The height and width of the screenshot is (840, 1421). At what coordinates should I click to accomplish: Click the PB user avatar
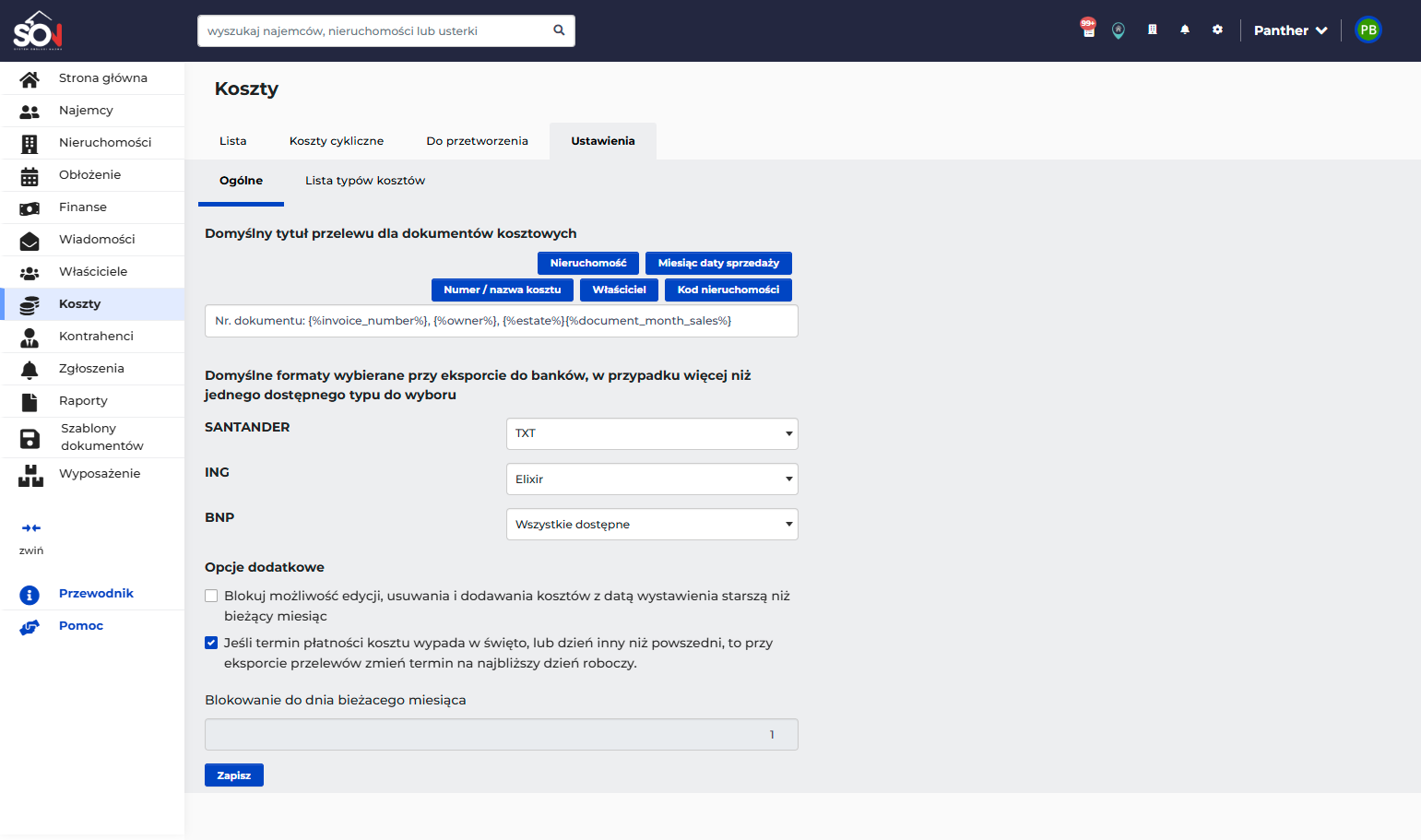pyautogui.click(x=1368, y=30)
